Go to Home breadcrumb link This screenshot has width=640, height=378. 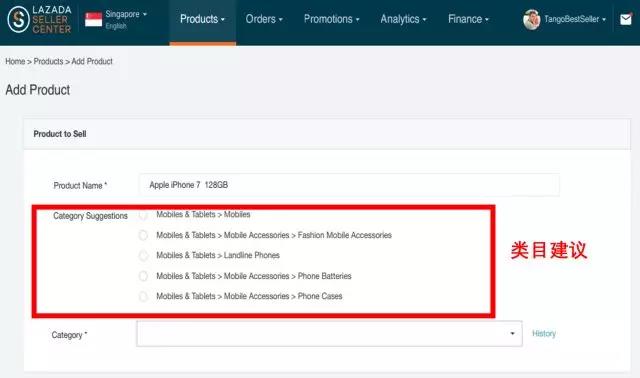coord(15,61)
